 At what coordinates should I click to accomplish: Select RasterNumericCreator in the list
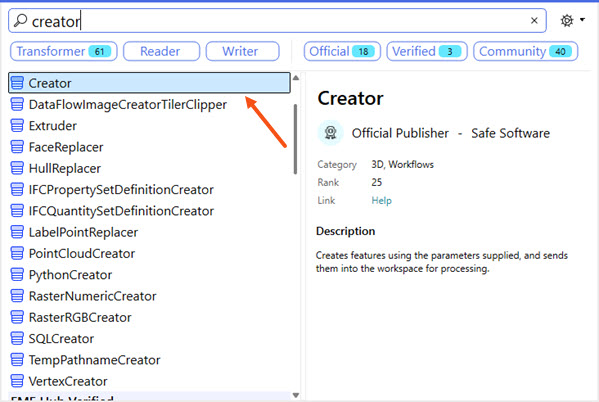pos(149,296)
